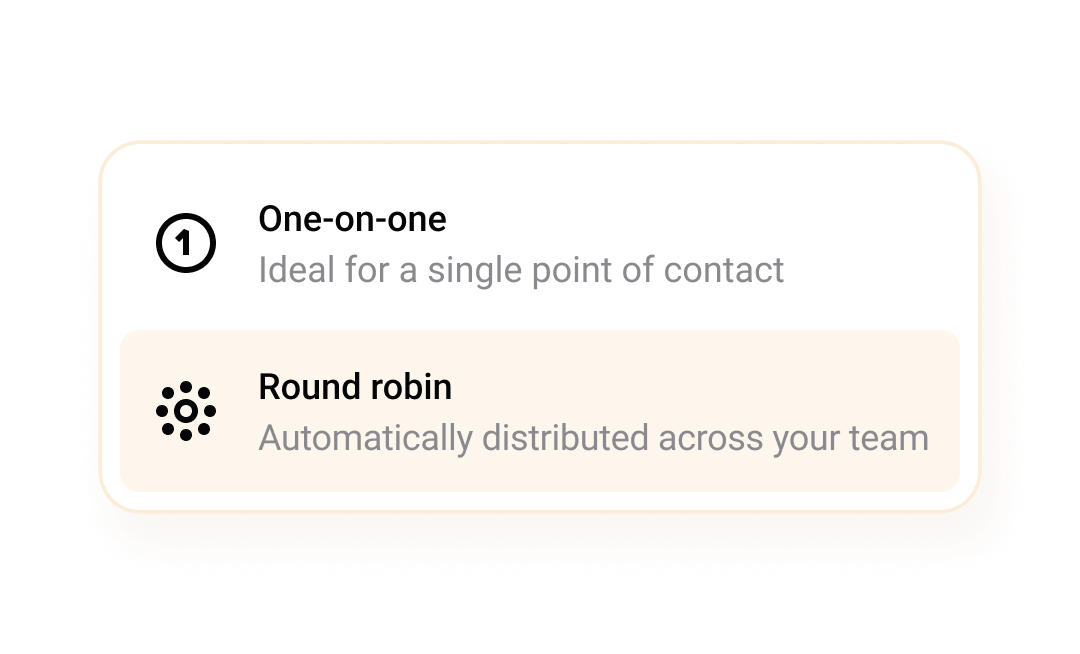Click empty space right of One-on-one title

click(x=700, y=219)
